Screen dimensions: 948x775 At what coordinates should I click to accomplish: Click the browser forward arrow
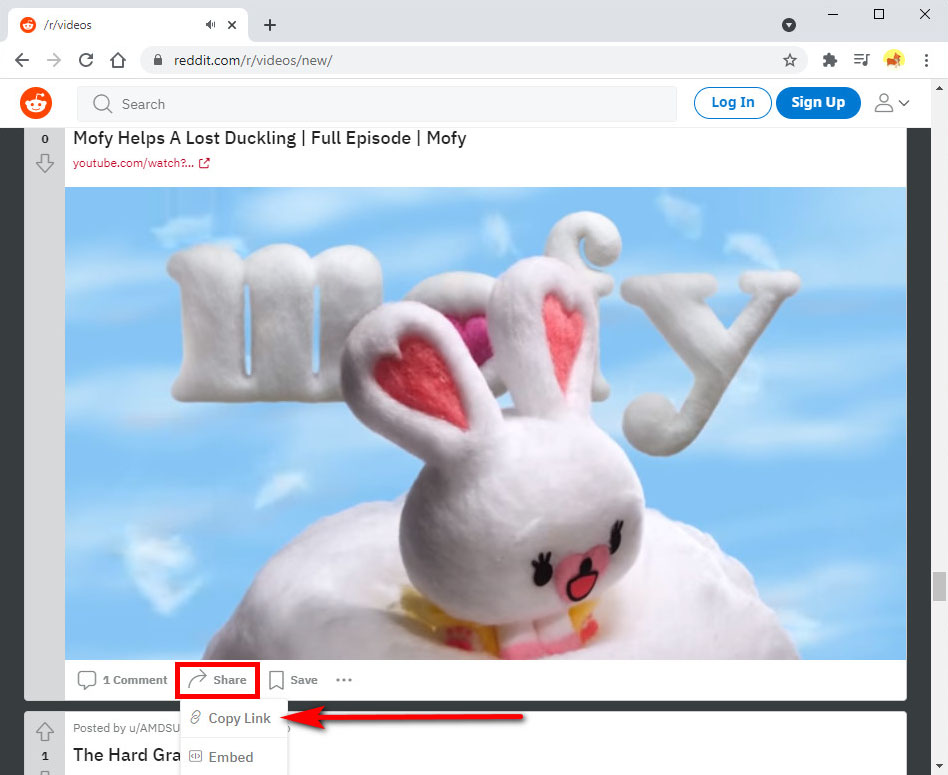pos(54,60)
